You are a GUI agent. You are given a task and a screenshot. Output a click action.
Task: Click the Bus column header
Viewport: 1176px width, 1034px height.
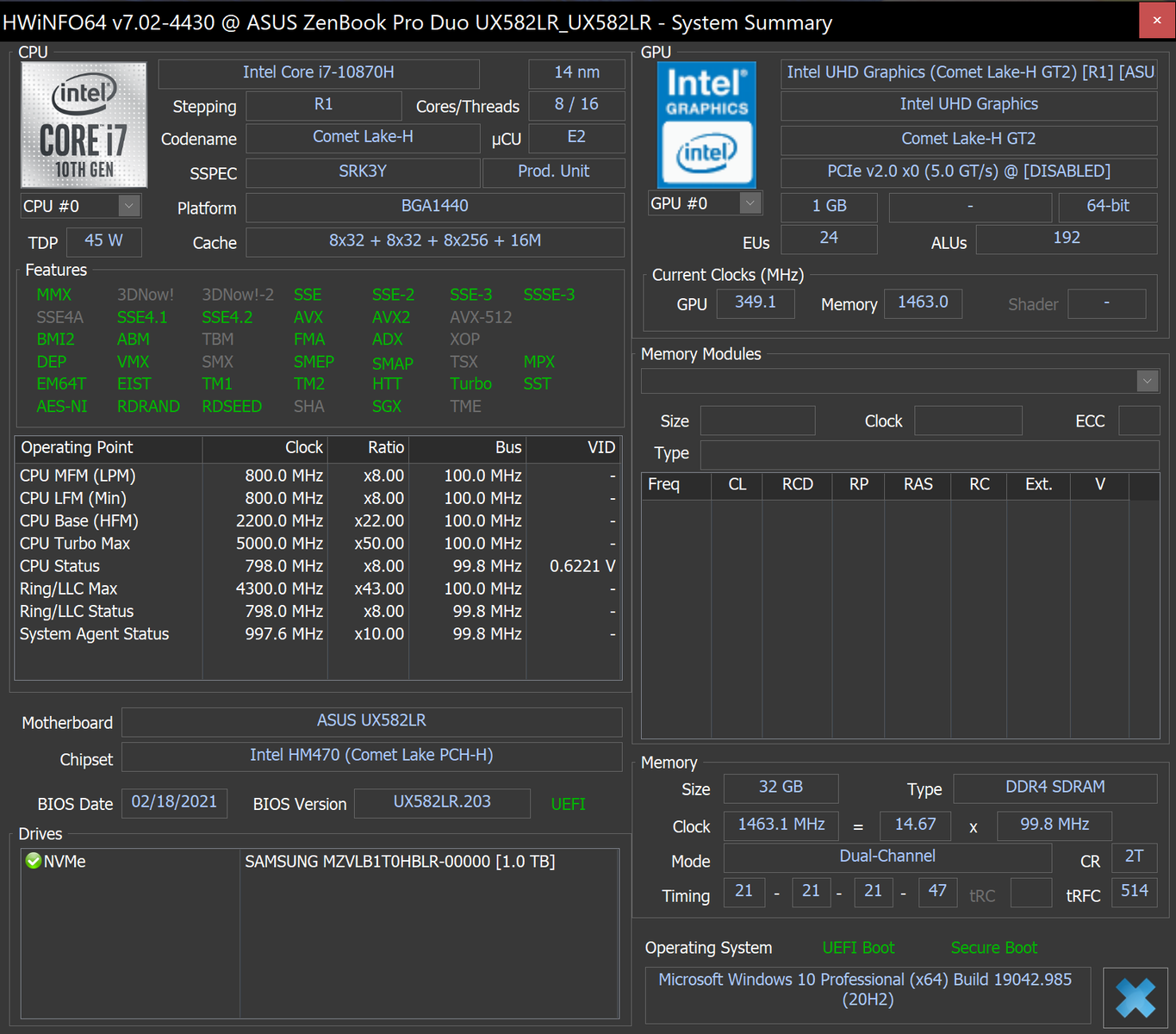[x=467, y=448]
